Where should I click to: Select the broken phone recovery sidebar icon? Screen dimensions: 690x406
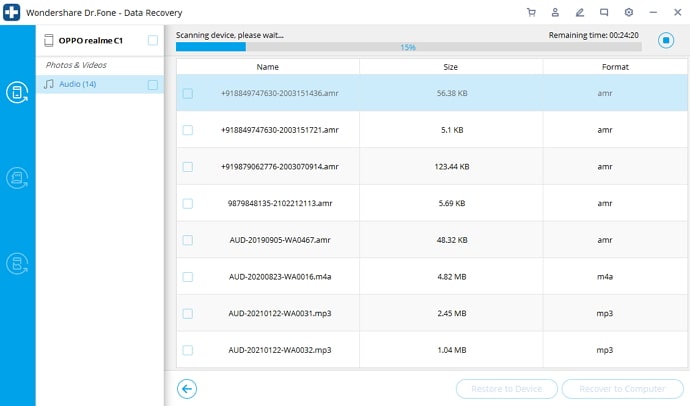(x=17, y=263)
